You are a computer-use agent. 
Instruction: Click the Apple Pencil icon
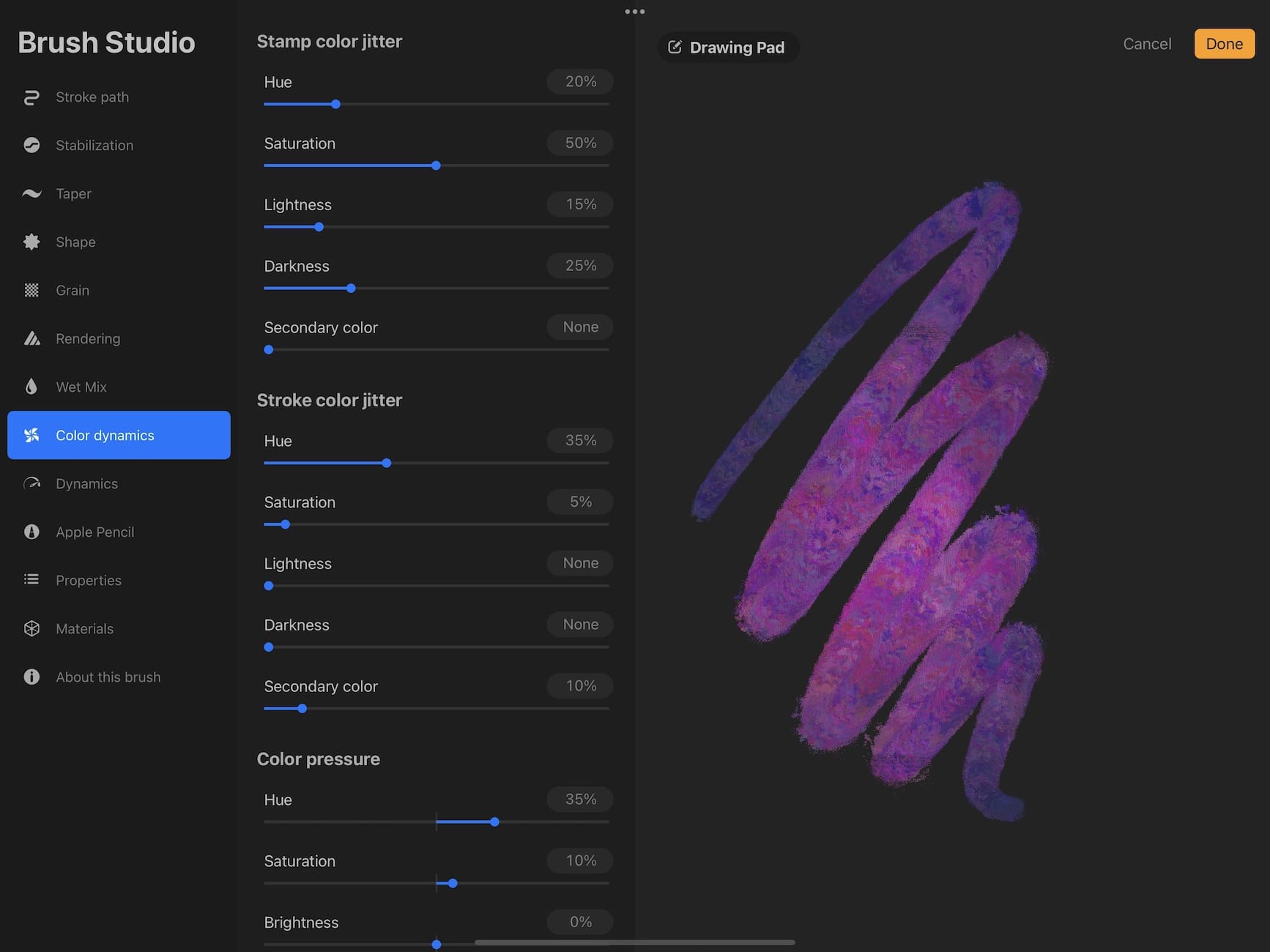pyautogui.click(x=31, y=532)
